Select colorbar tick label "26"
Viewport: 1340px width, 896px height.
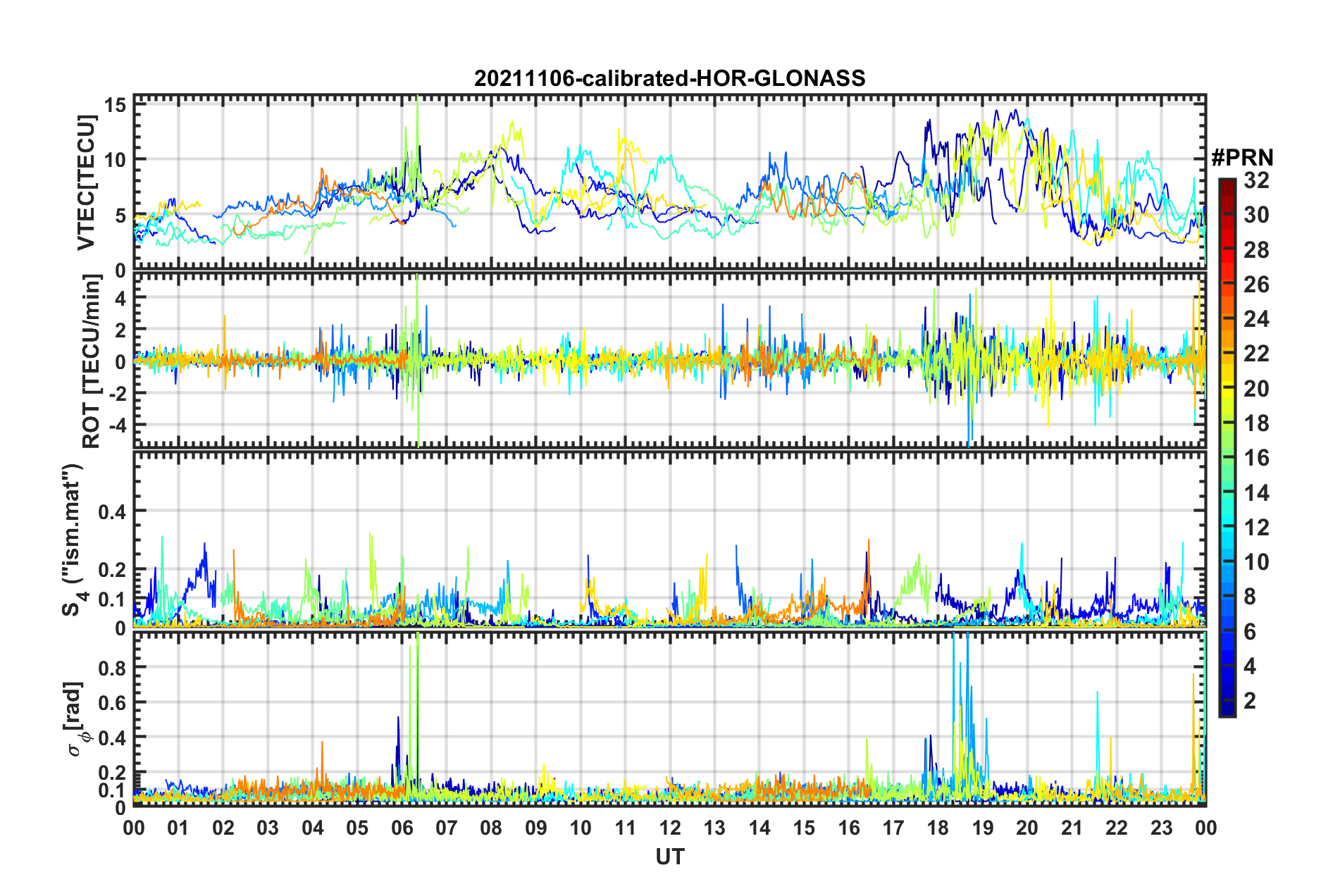tap(1256, 285)
